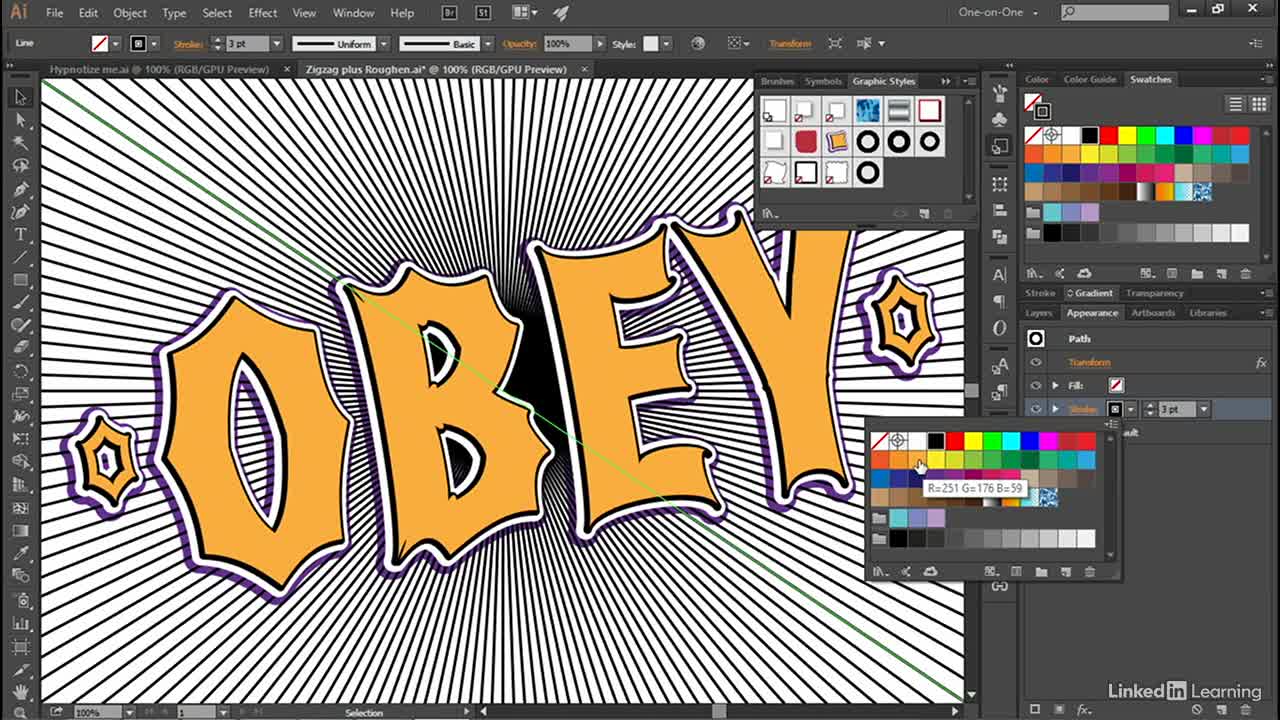Open Swatch Libraries menu in popup swatches
The image size is (1280, 720).
[879, 572]
